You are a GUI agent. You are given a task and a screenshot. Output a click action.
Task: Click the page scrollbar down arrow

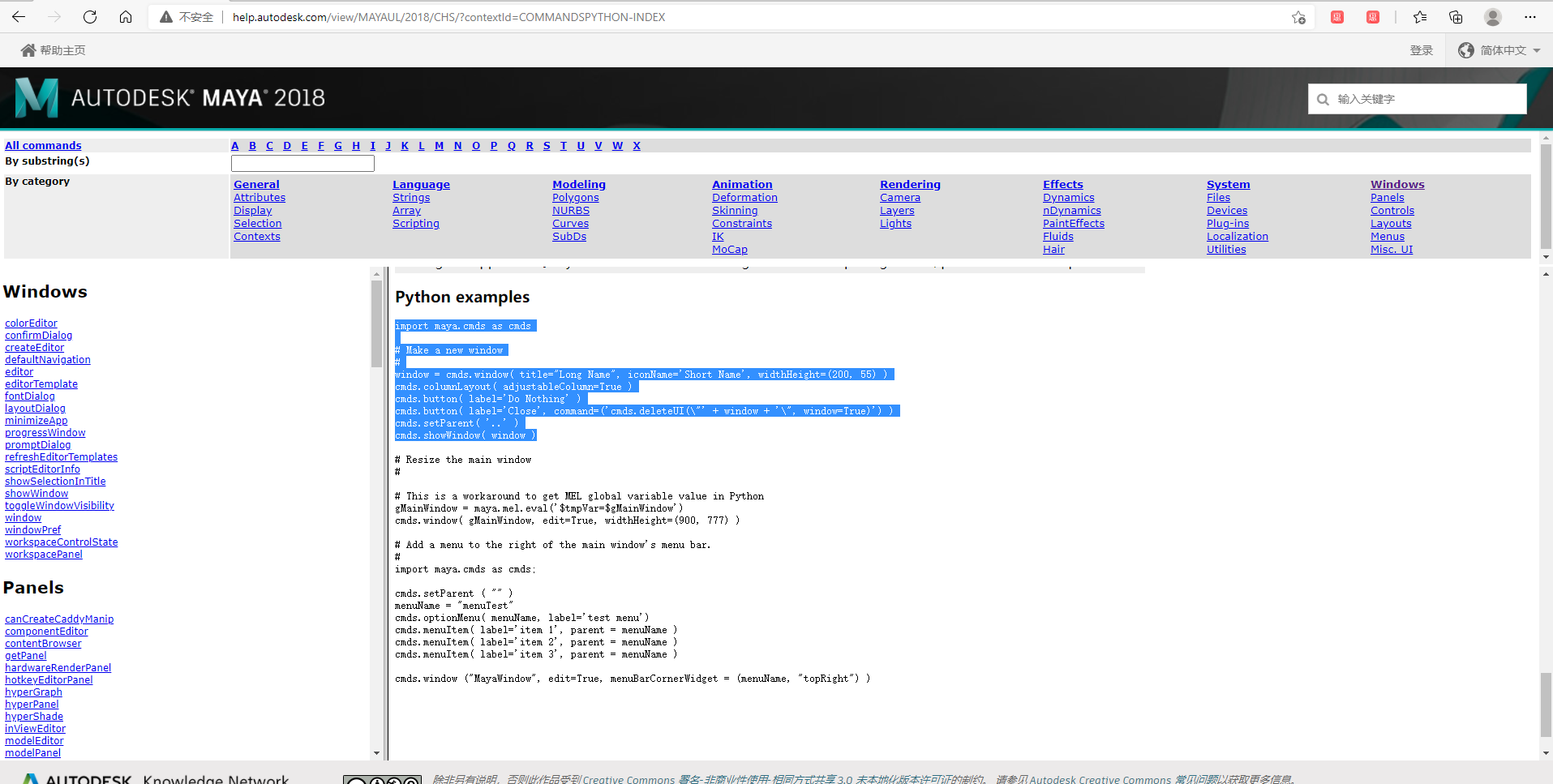tap(1546, 753)
